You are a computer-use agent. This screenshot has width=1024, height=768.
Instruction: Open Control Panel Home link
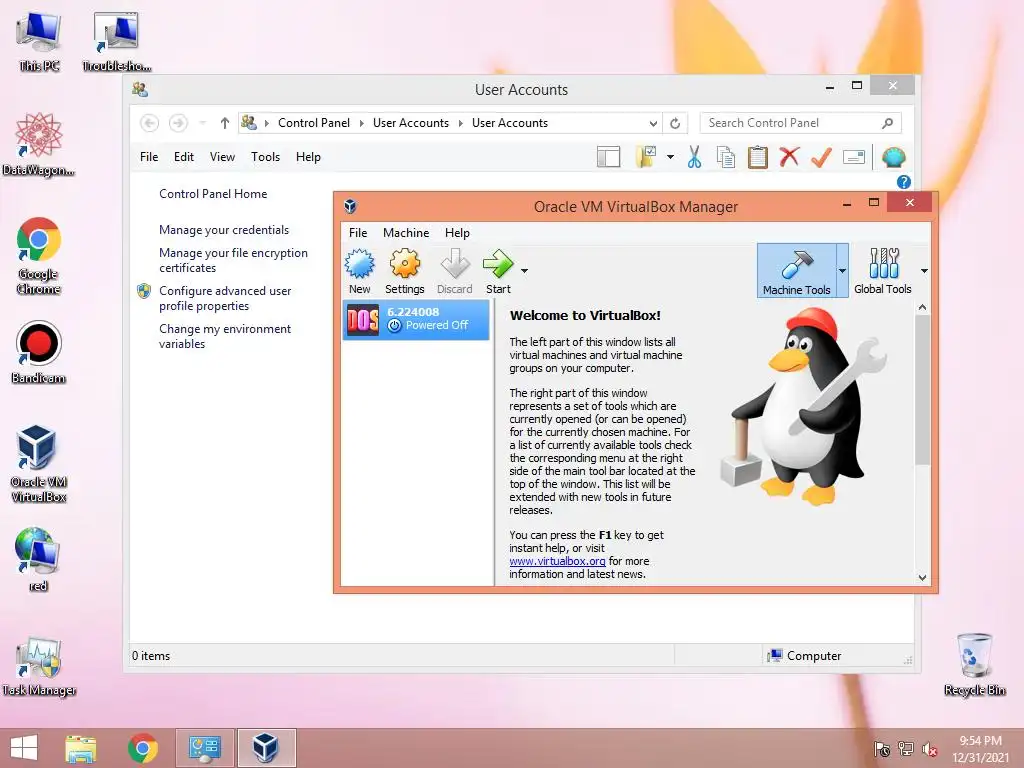pos(213,194)
